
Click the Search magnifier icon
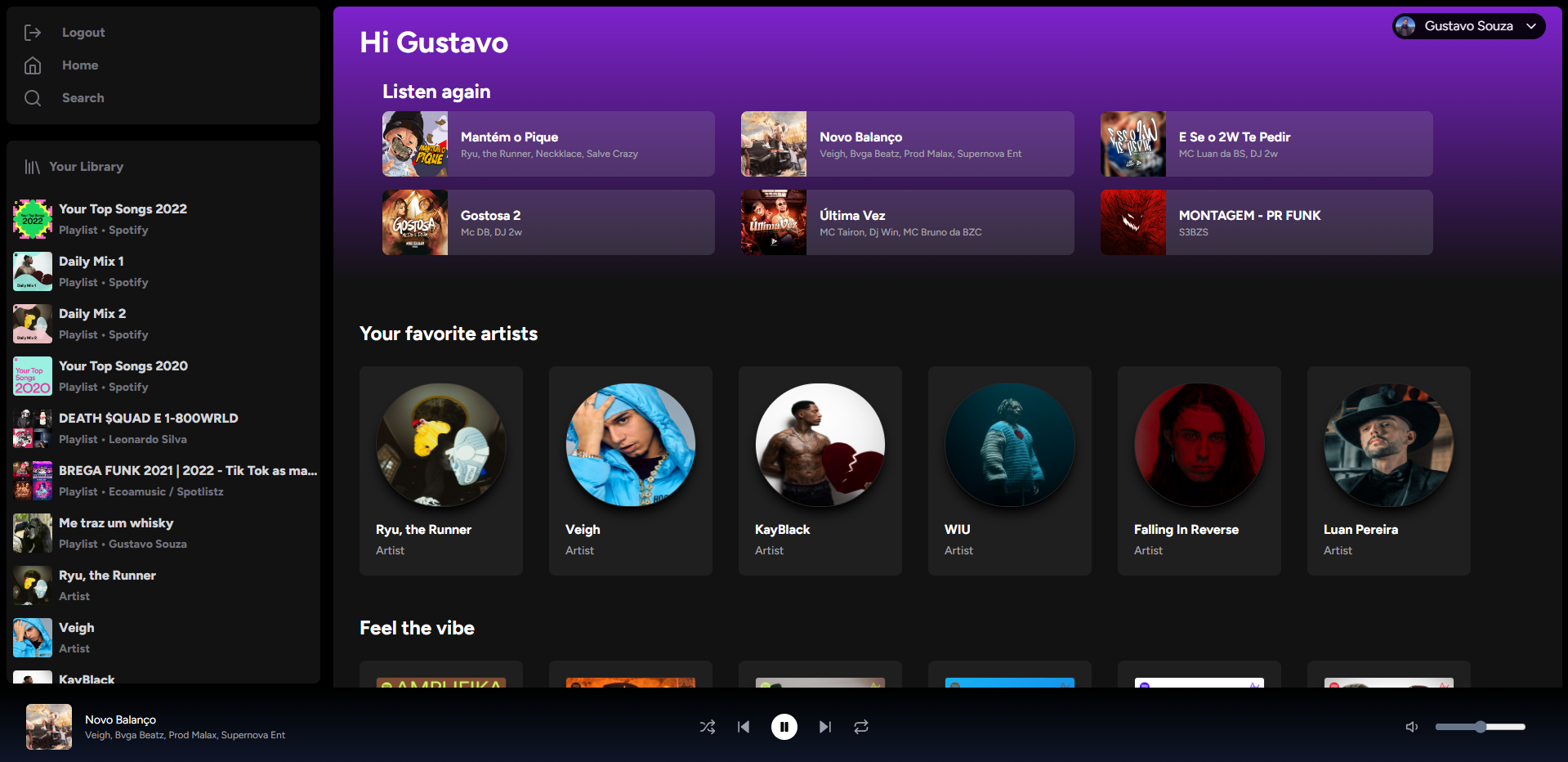[x=33, y=98]
